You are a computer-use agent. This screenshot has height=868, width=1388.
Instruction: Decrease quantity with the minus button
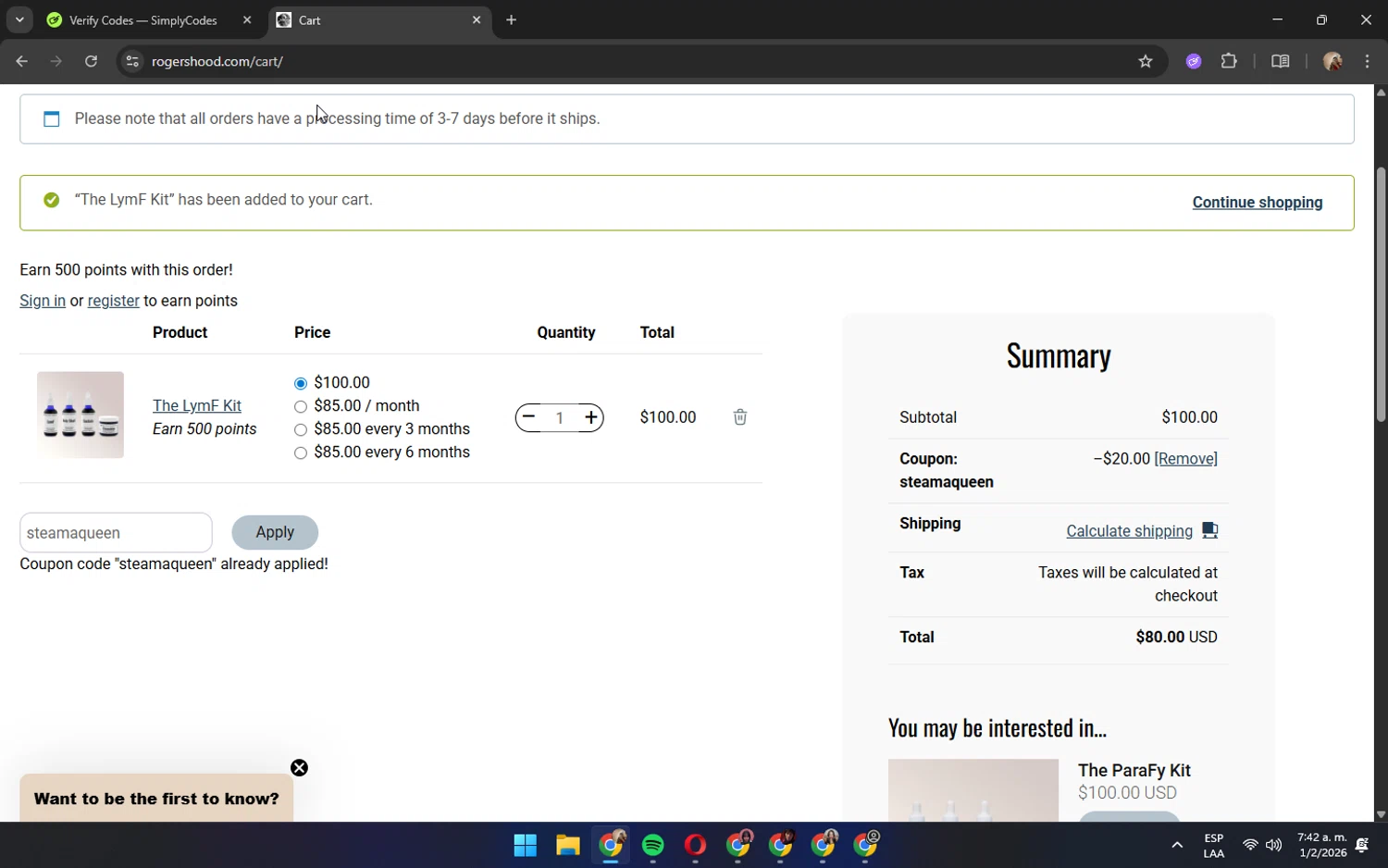tap(528, 417)
